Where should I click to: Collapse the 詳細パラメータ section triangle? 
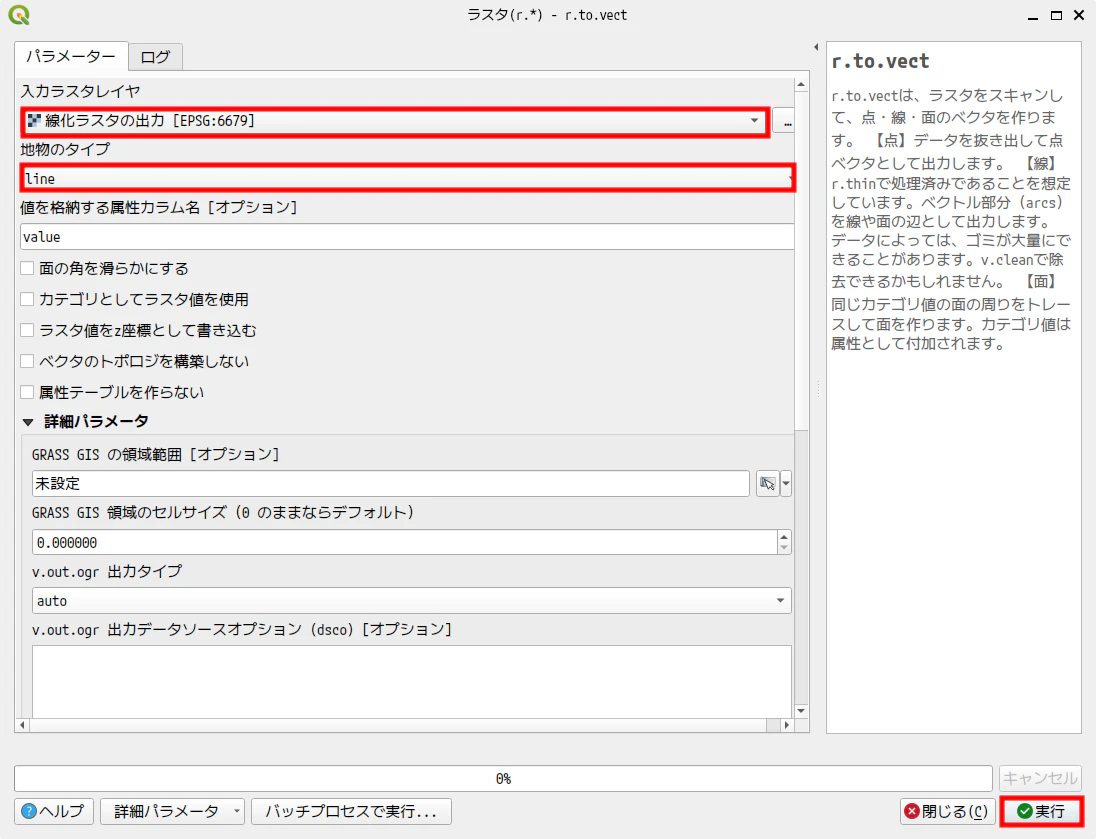click(x=28, y=422)
